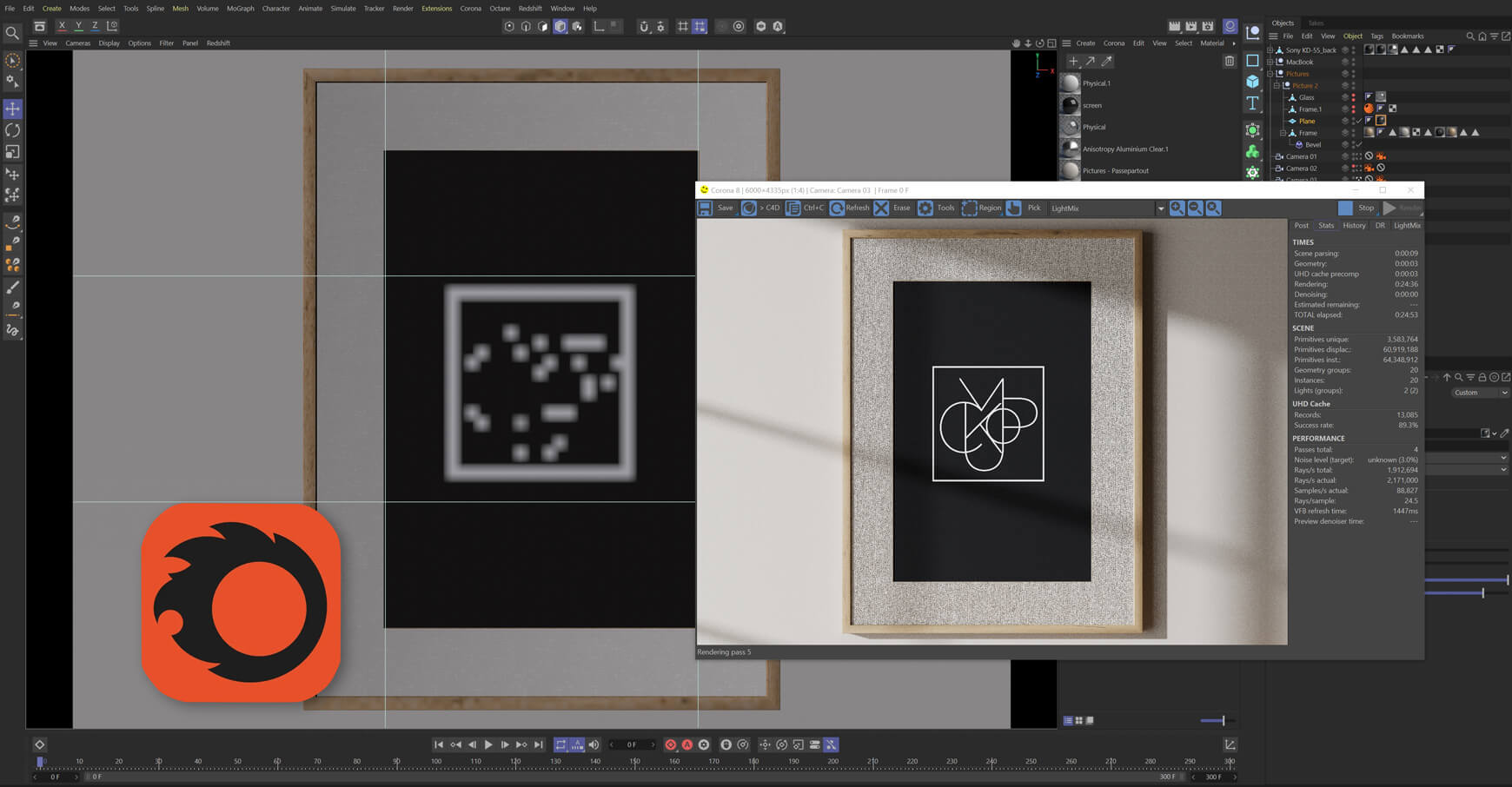Viewport: 1512px width, 787px height.
Task: Select the Rotate tool in left toolbar
Action: pos(13,130)
